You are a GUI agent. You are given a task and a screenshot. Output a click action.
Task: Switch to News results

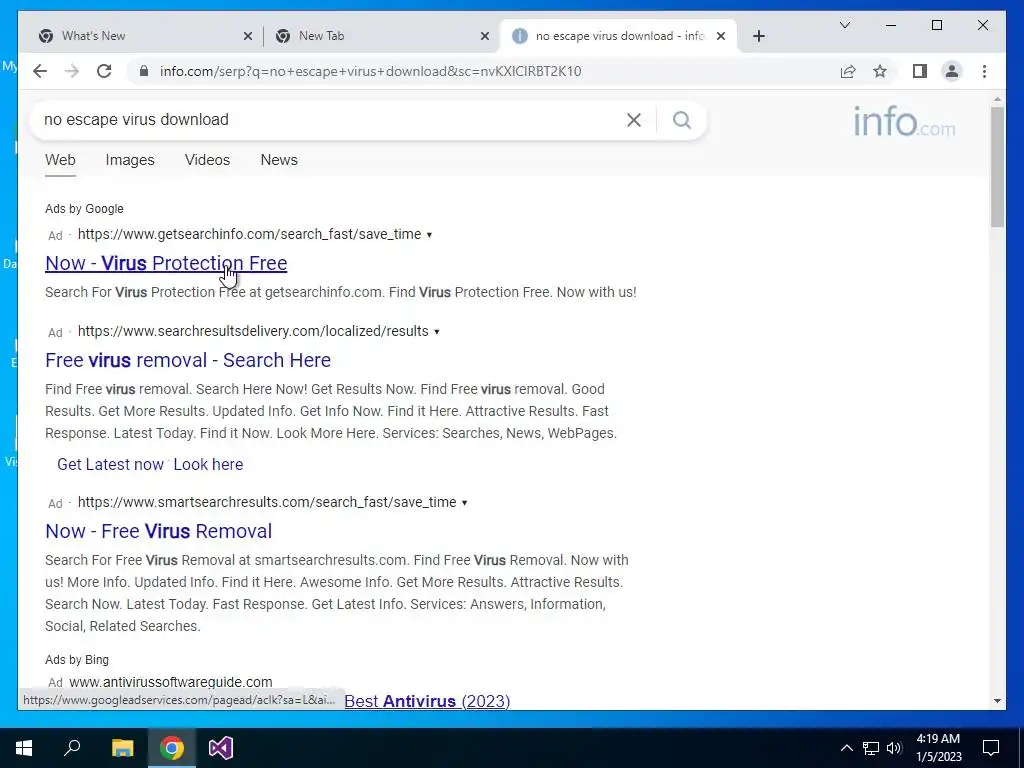click(x=279, y=160)
